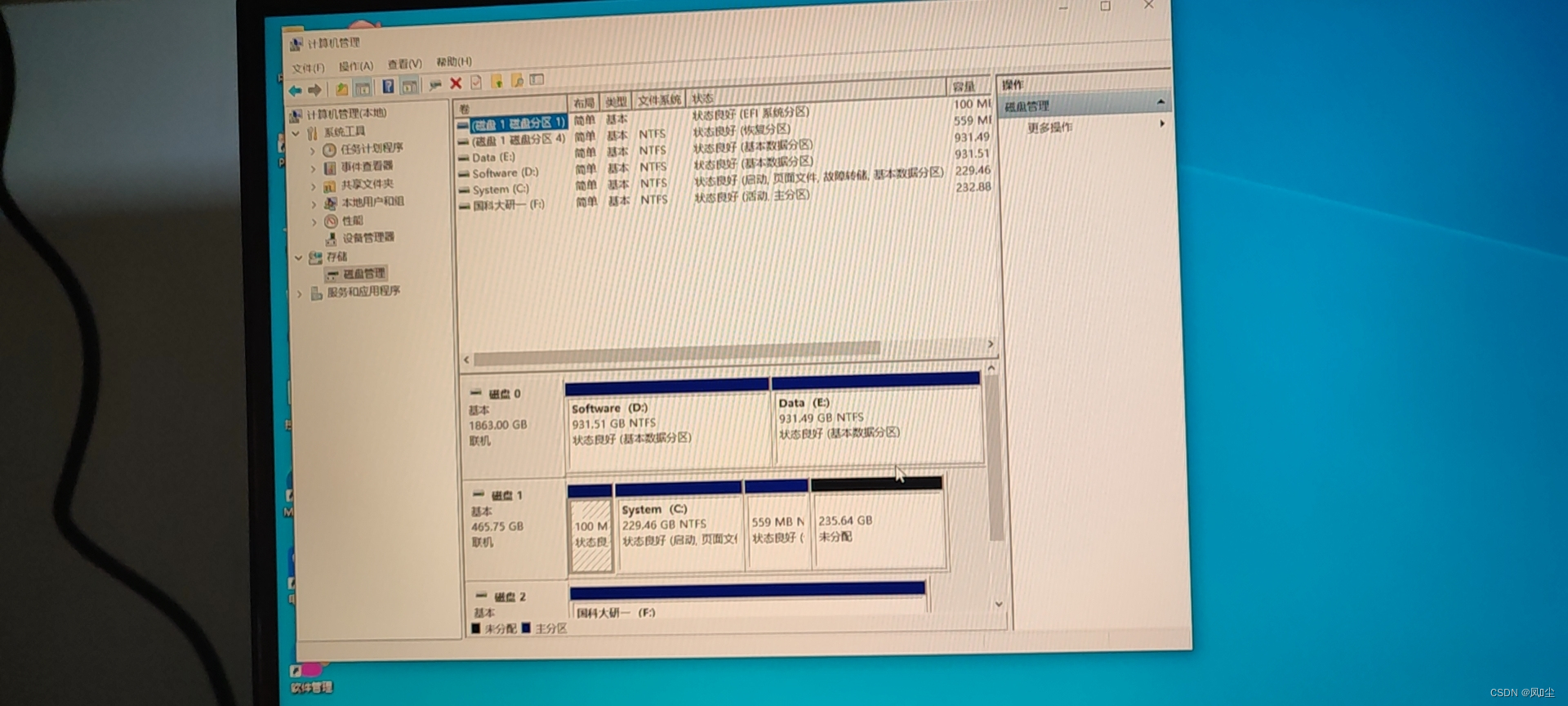The width and height of the screenshot is (1568, 706).
Task: Click the red X Delete toolbar icon
Action: pos(456,83)
